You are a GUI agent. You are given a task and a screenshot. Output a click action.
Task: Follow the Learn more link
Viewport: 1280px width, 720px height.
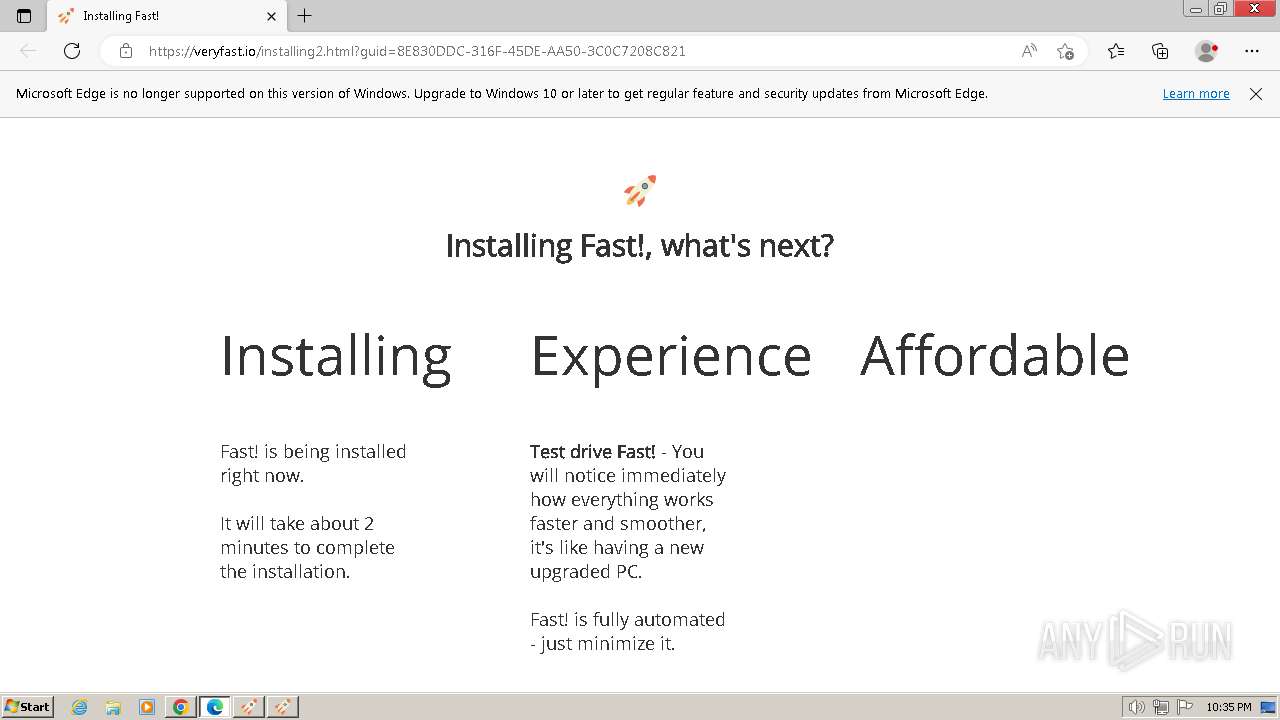pyautogui.click(x=1196, y=94)
